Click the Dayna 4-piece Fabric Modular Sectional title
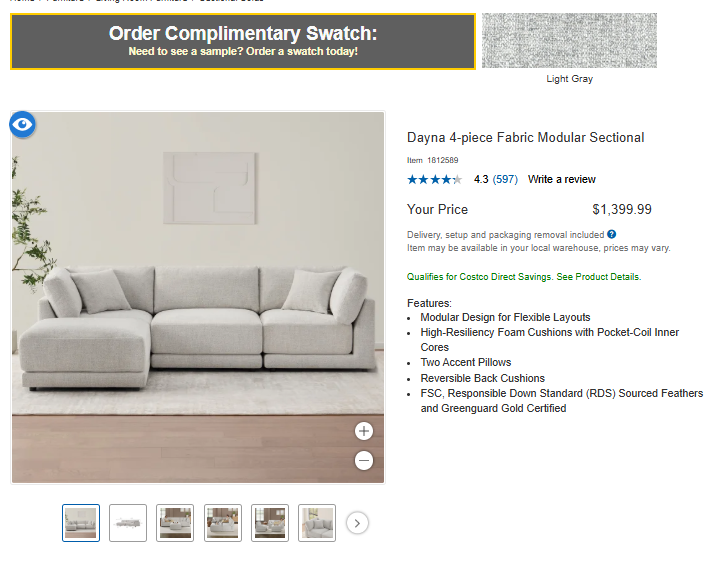The width and height of the screenshot is (709, 568). [525, 138]
